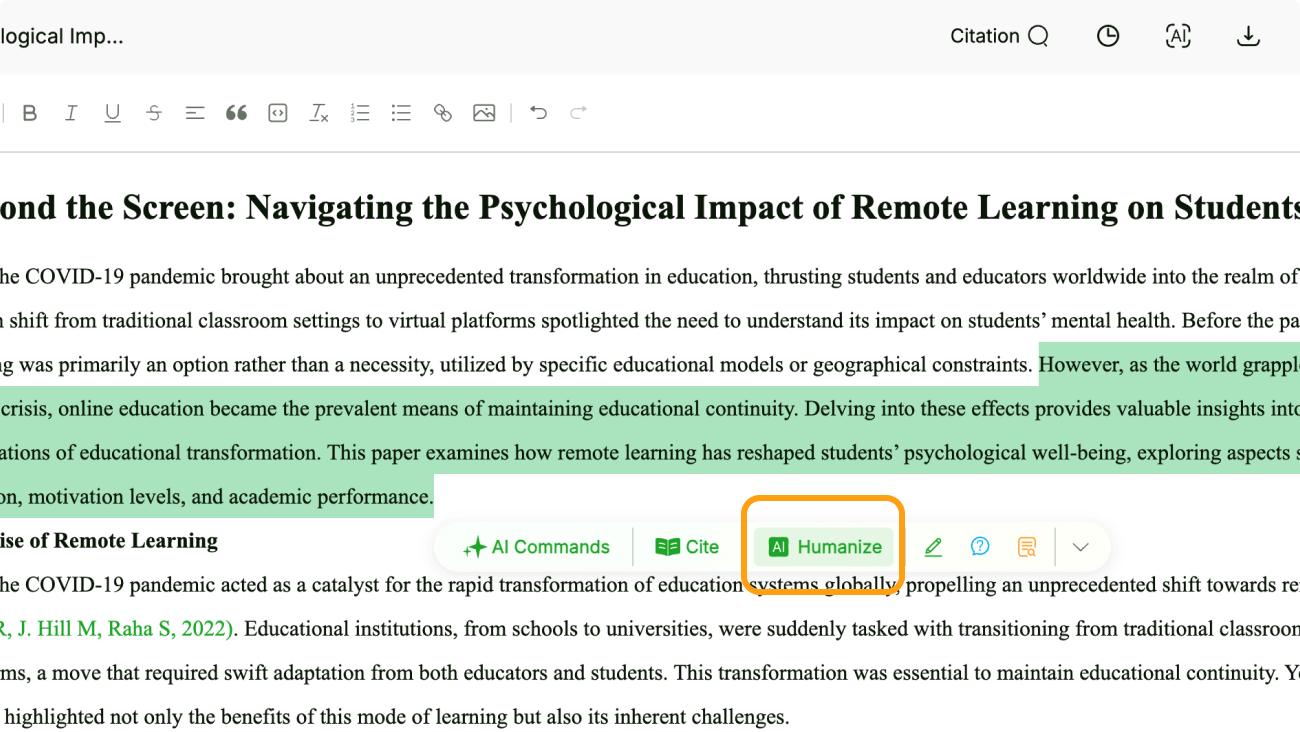Download the document
1300x732 pixels.
(x=1248, y=36)
